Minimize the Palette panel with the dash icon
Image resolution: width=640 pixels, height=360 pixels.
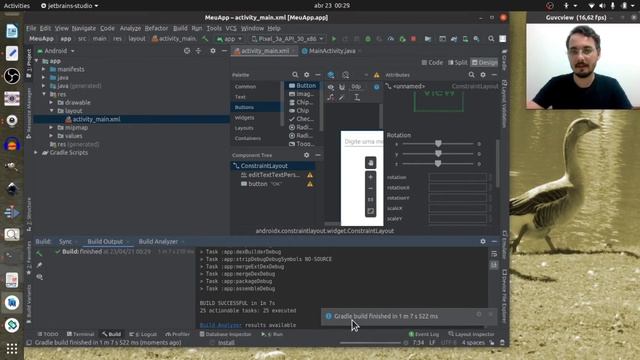pos(318,75)
